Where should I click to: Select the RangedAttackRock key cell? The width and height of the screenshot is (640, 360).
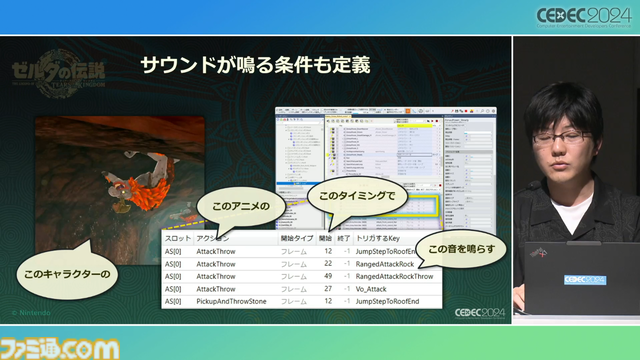click(x=385, y=264)
